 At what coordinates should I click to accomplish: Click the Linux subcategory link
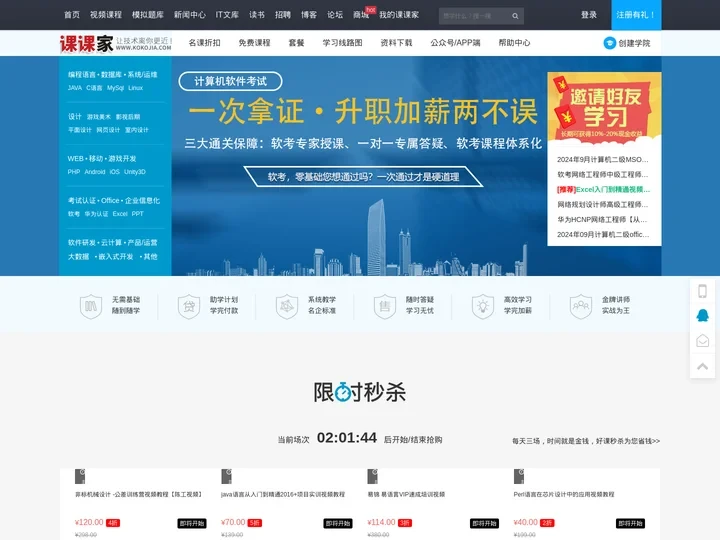(135, 88)
